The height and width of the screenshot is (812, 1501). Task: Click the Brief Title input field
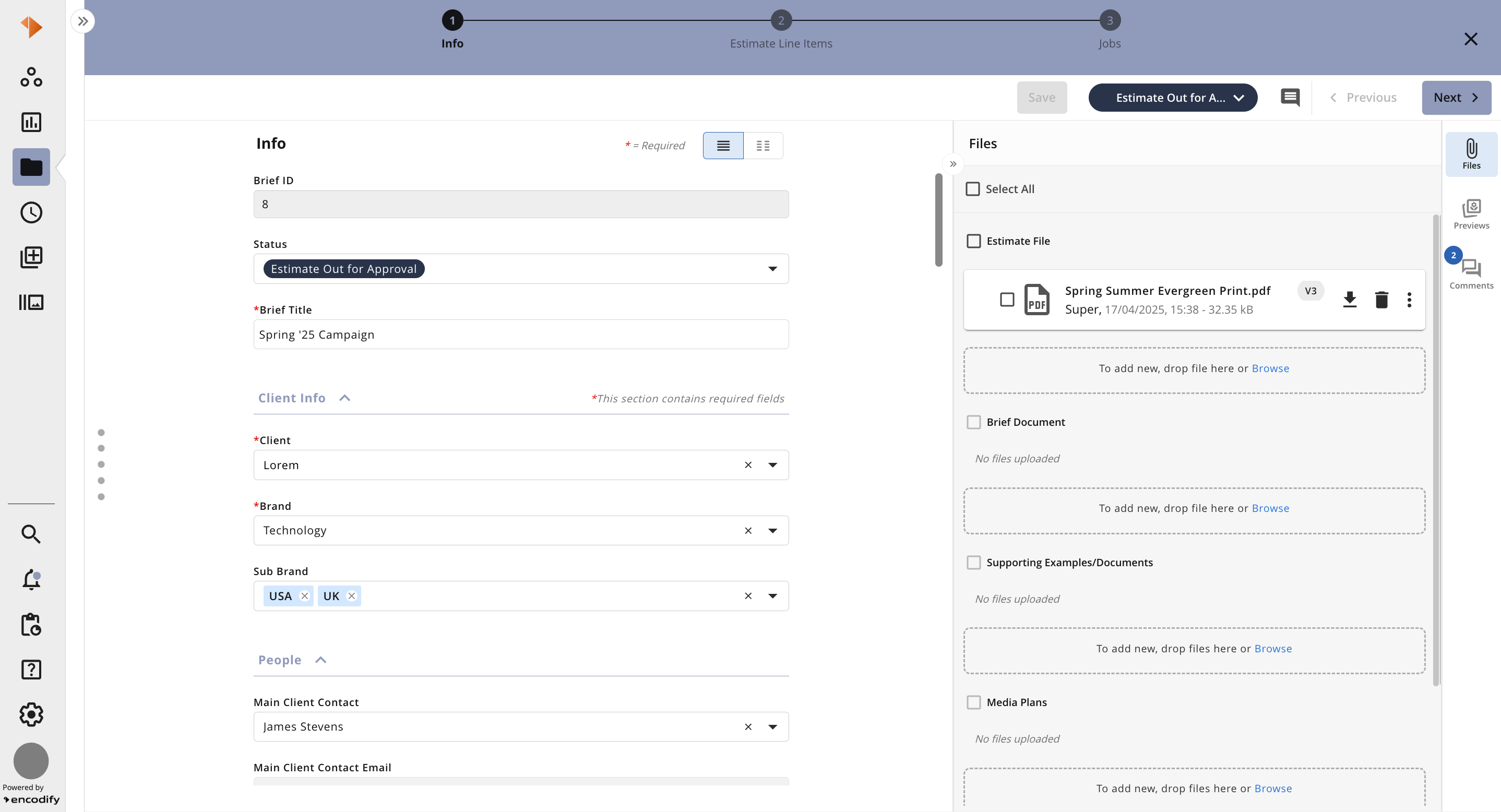coord(521,335)
